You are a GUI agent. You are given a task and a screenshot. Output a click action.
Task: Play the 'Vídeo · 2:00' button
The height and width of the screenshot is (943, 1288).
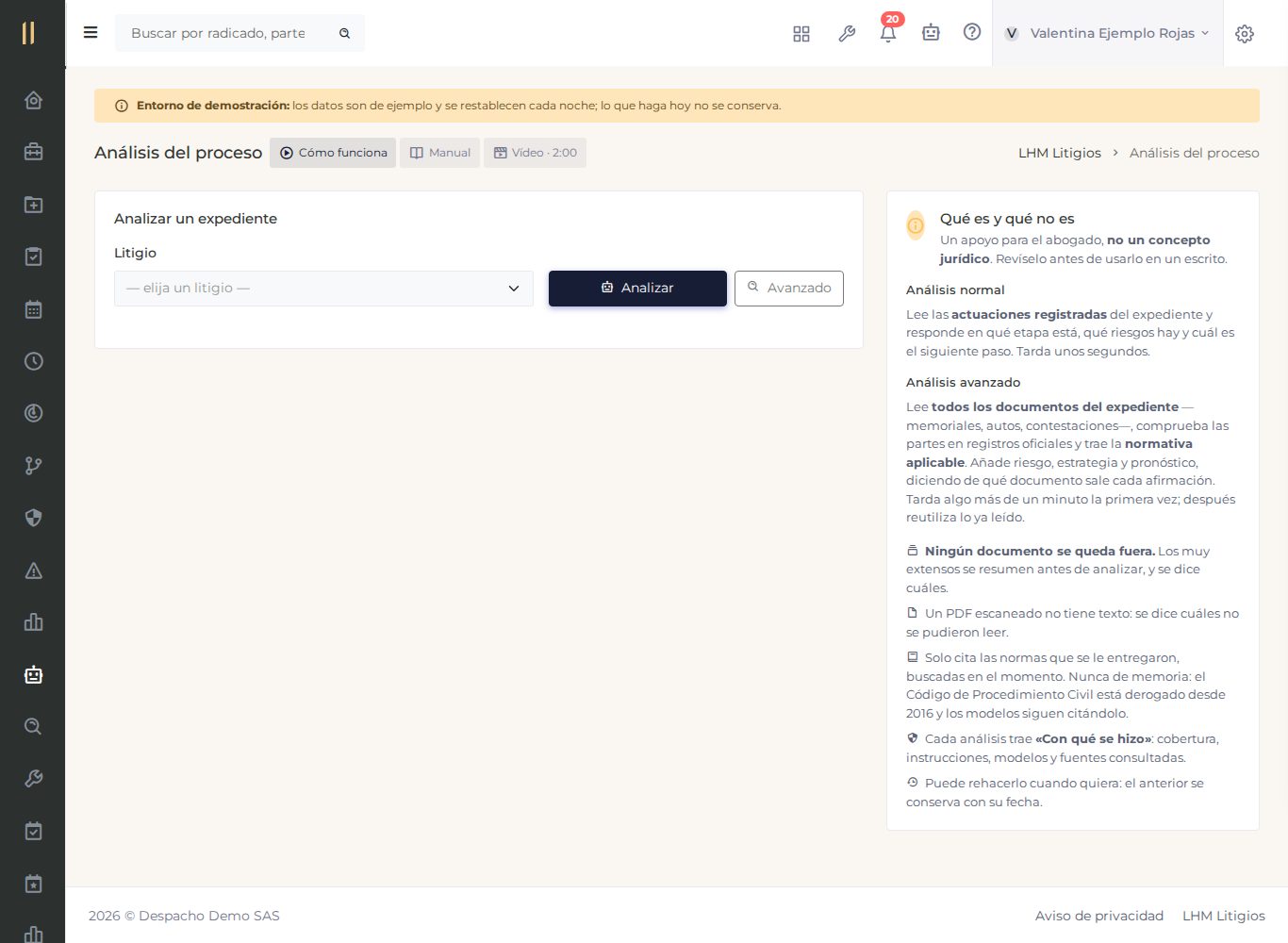coord(535,153)
